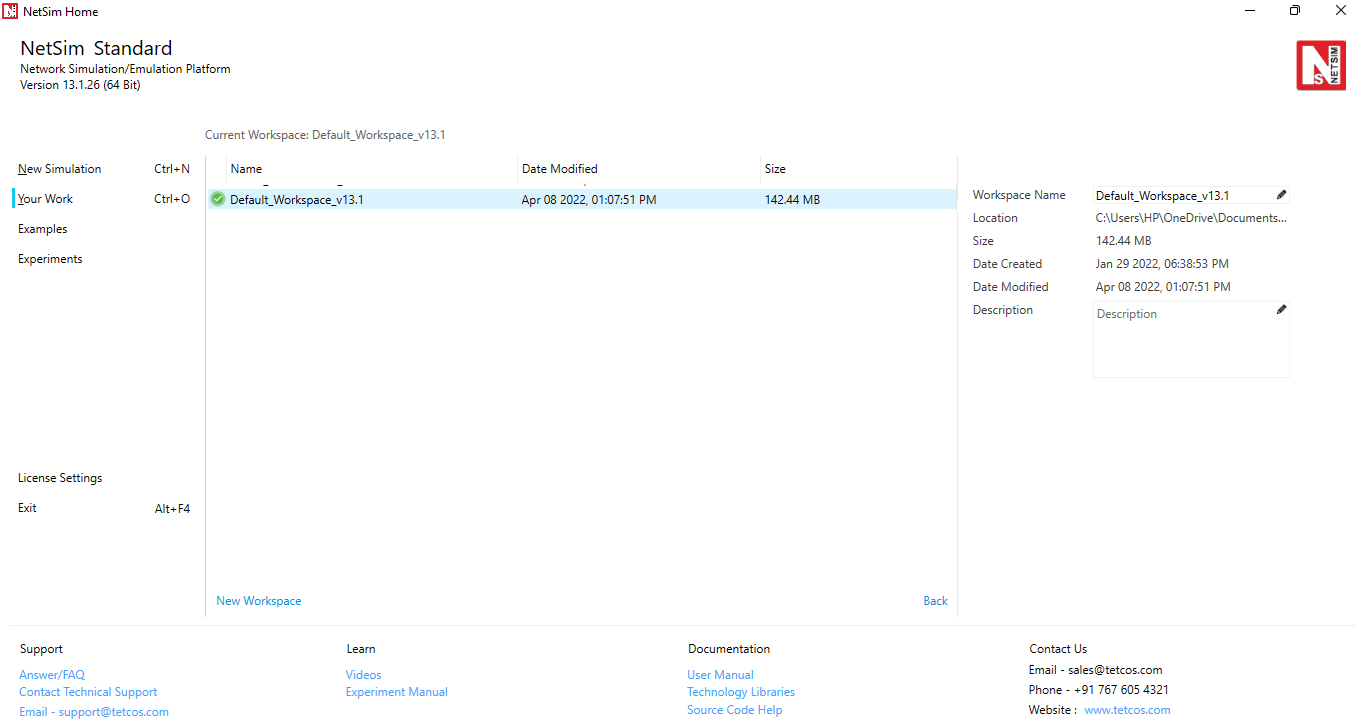
Task: Click the NetSim logo in the top right
Action: 1321,66
